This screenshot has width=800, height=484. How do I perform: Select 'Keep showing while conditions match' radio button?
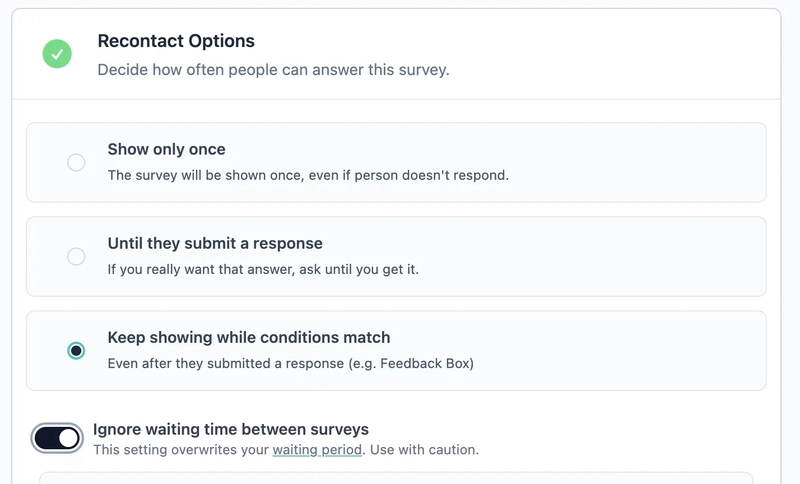76,350
